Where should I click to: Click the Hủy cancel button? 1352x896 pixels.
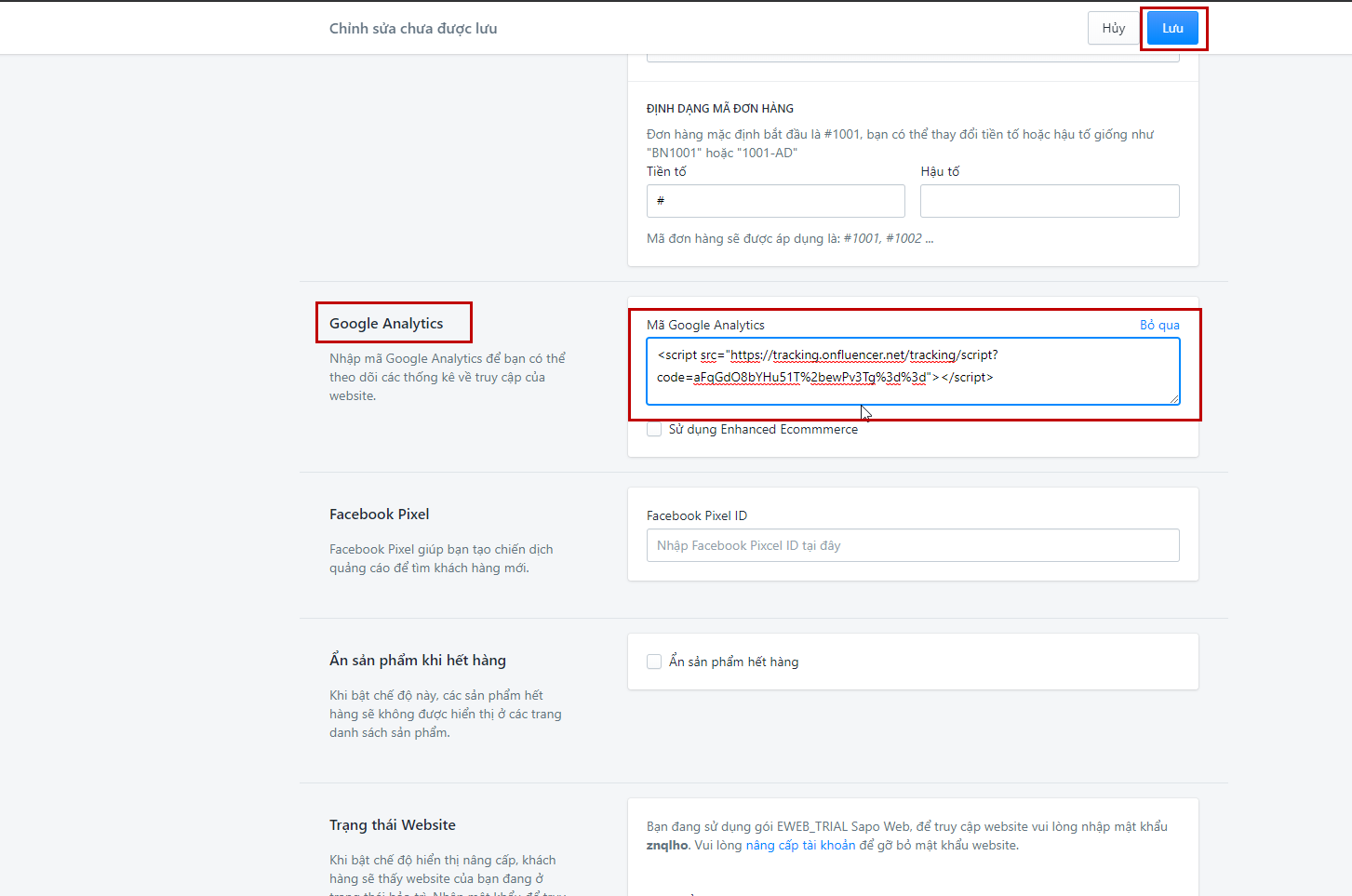point(1114,28)
